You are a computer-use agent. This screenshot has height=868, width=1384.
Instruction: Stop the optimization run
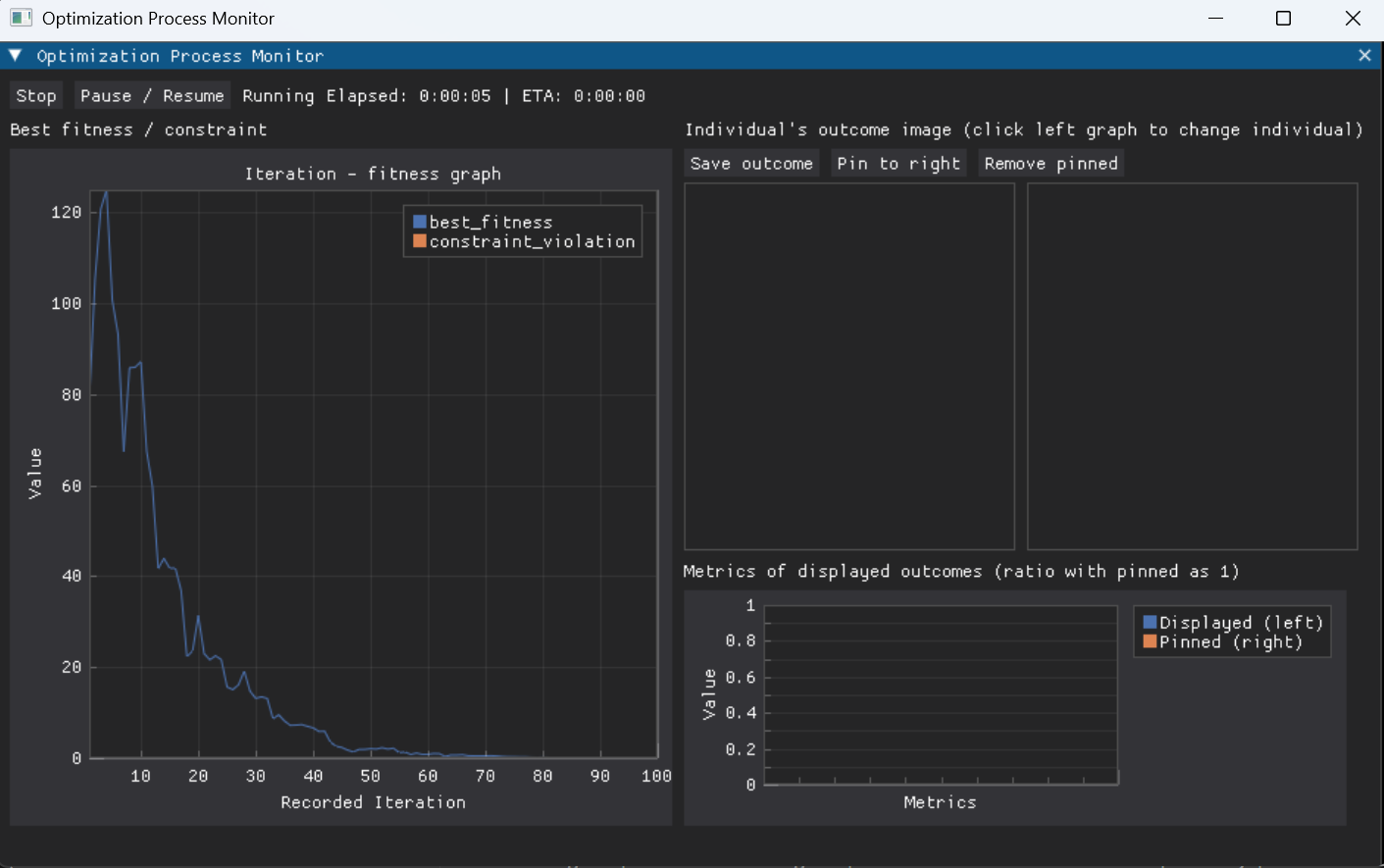[35, 95]
